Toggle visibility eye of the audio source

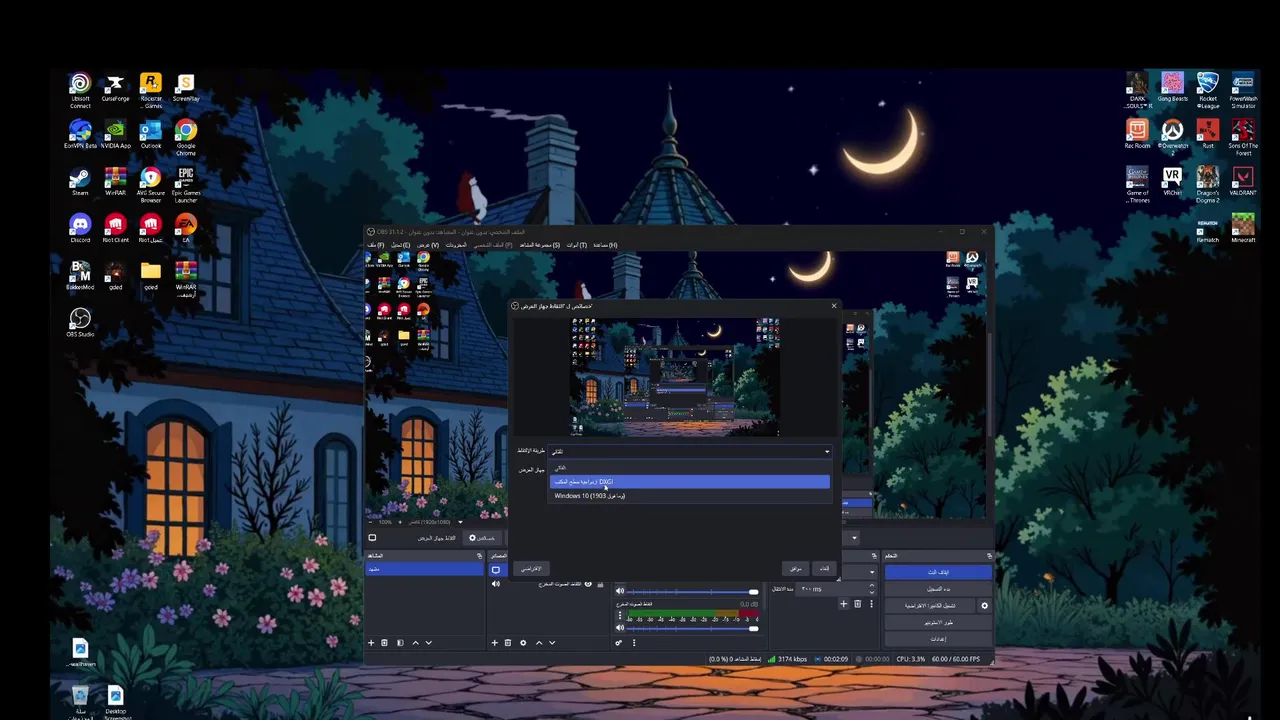pyautogui.click(x=588, y=584)
